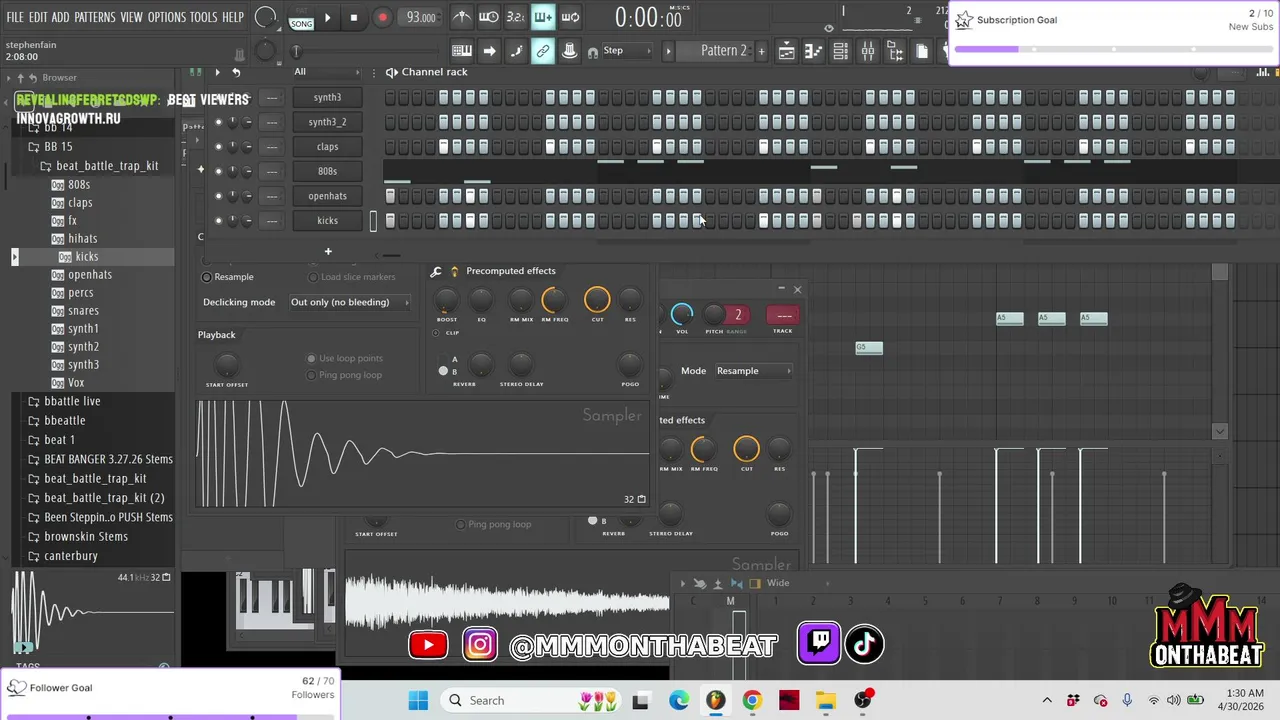Screen dimensions: 1280x720
Task: Open Microsoft Edge from the taskbar
Action: (679, 700)
